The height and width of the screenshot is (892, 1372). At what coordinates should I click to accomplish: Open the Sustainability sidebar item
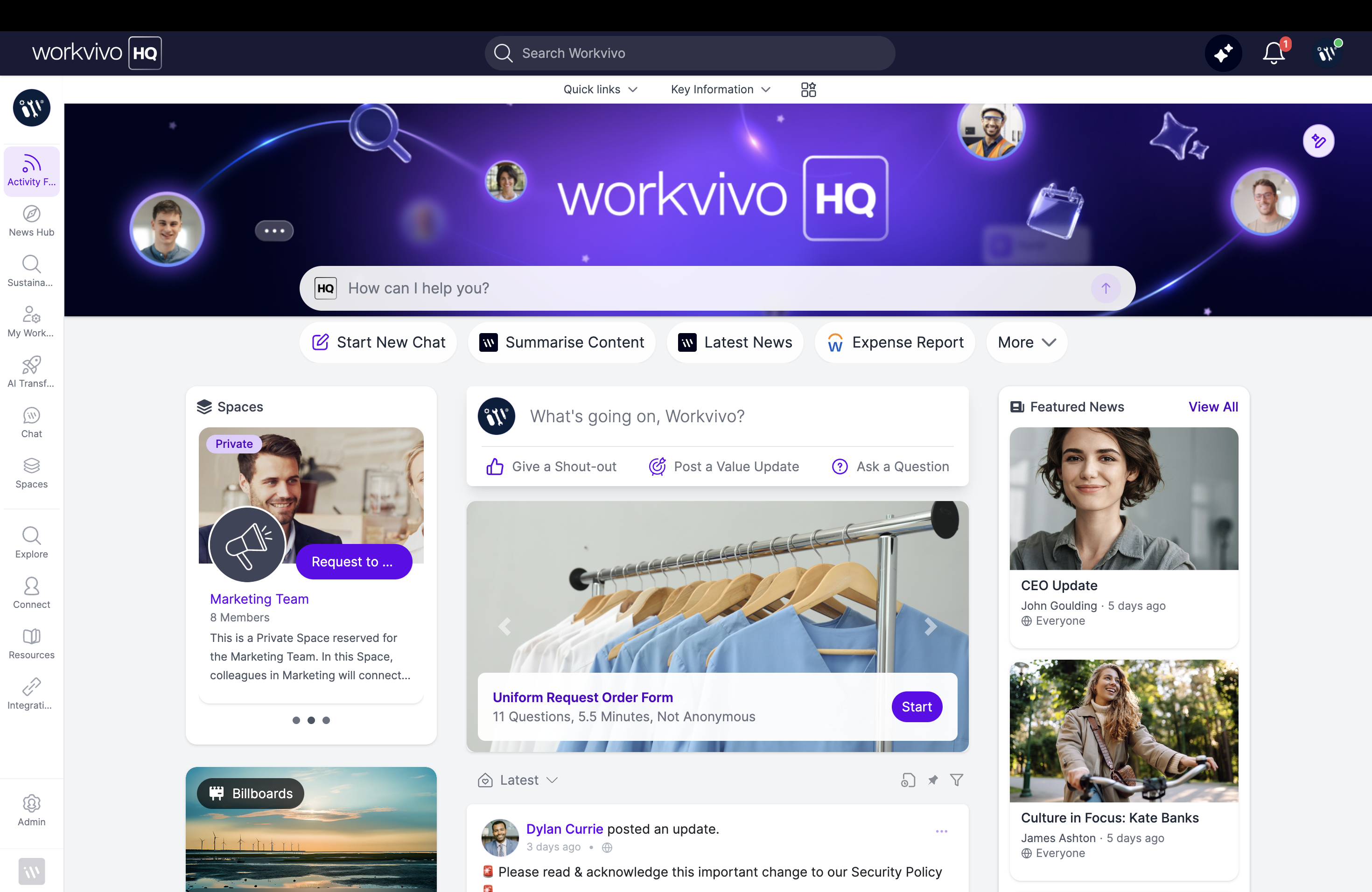pos(32,272)
